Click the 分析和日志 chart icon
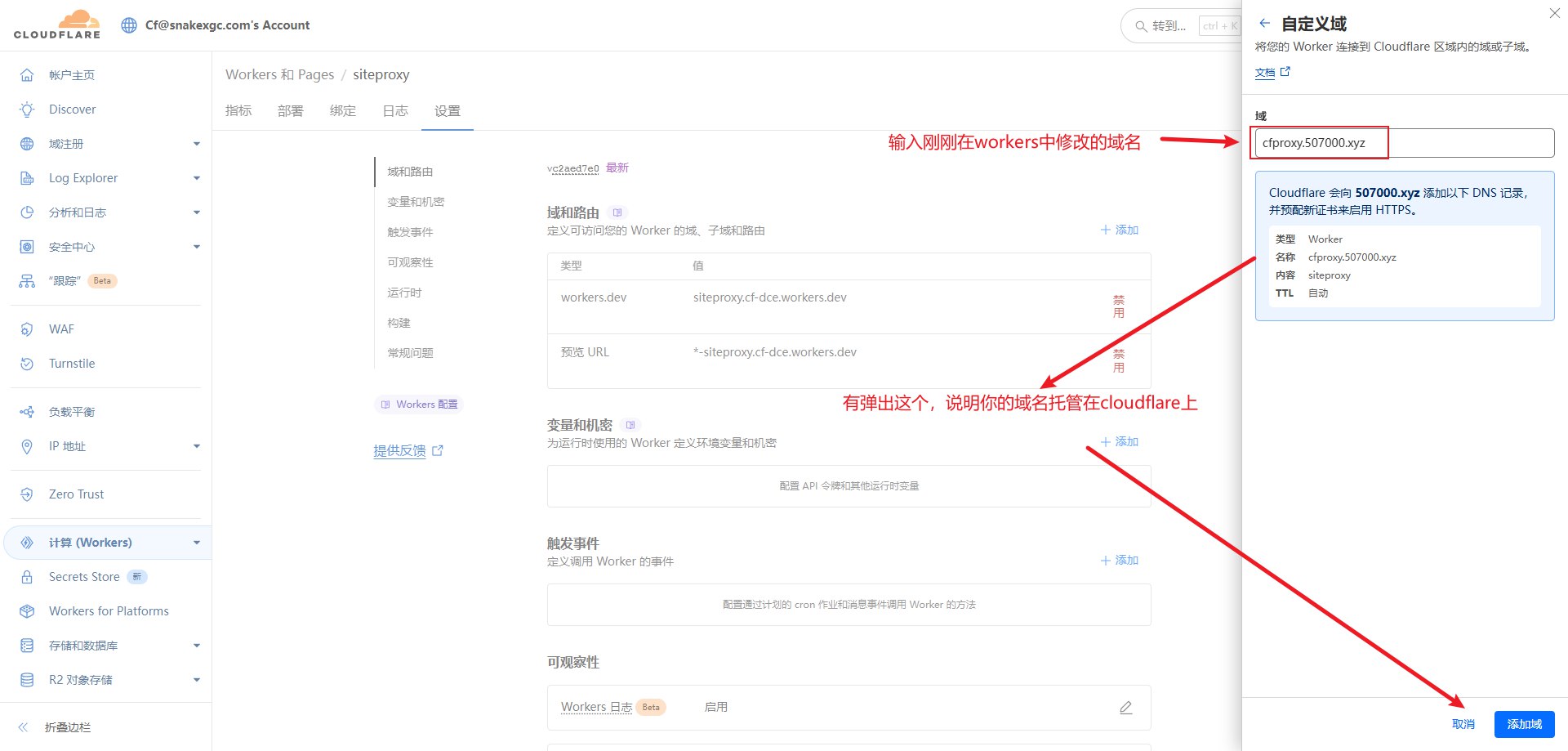The height and width of the screenshot is (751, 1568). pyautogui.click(x=27, y=212)
